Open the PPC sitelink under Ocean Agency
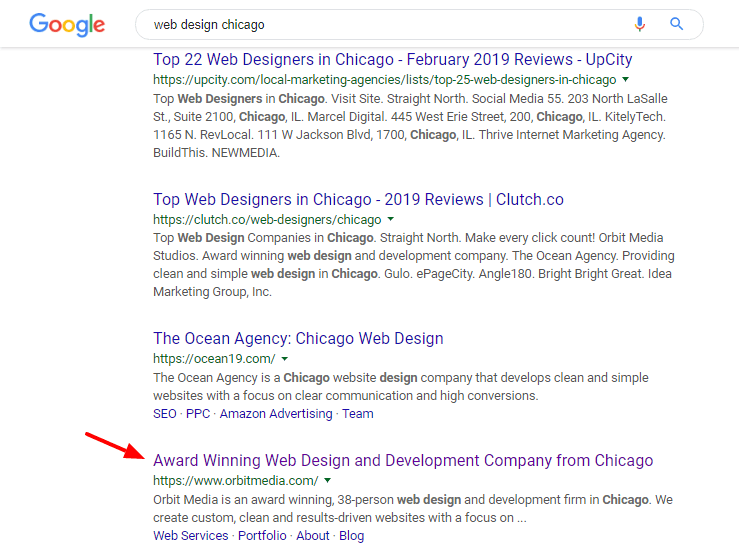739x560 pixels. [x=198, y=413]
